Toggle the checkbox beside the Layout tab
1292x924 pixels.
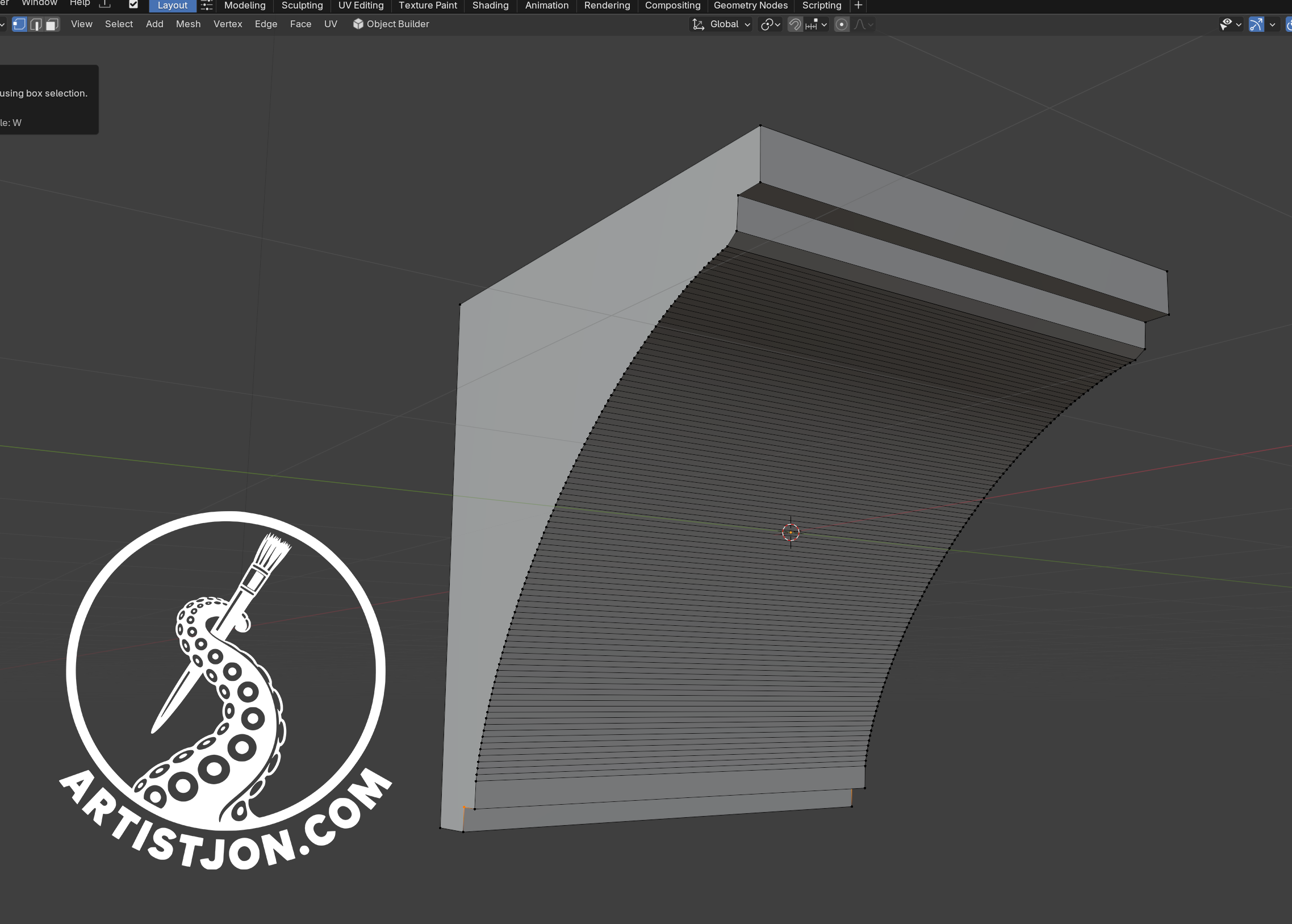coord(133,5)
